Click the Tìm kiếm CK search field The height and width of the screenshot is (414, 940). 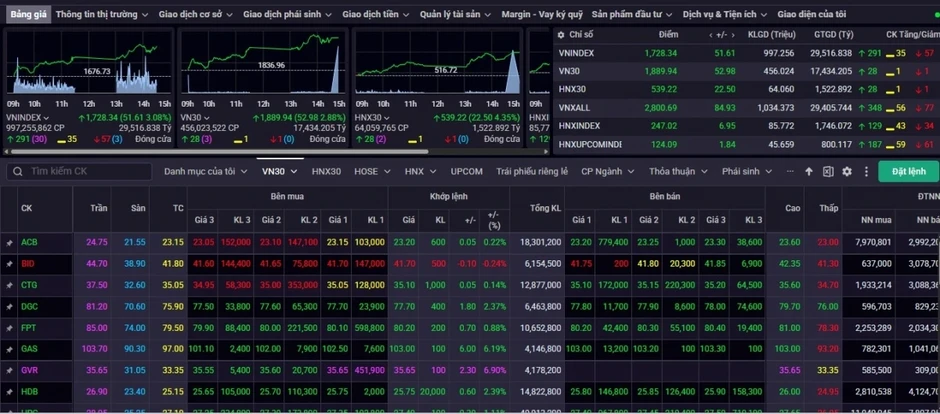[79, 171]
